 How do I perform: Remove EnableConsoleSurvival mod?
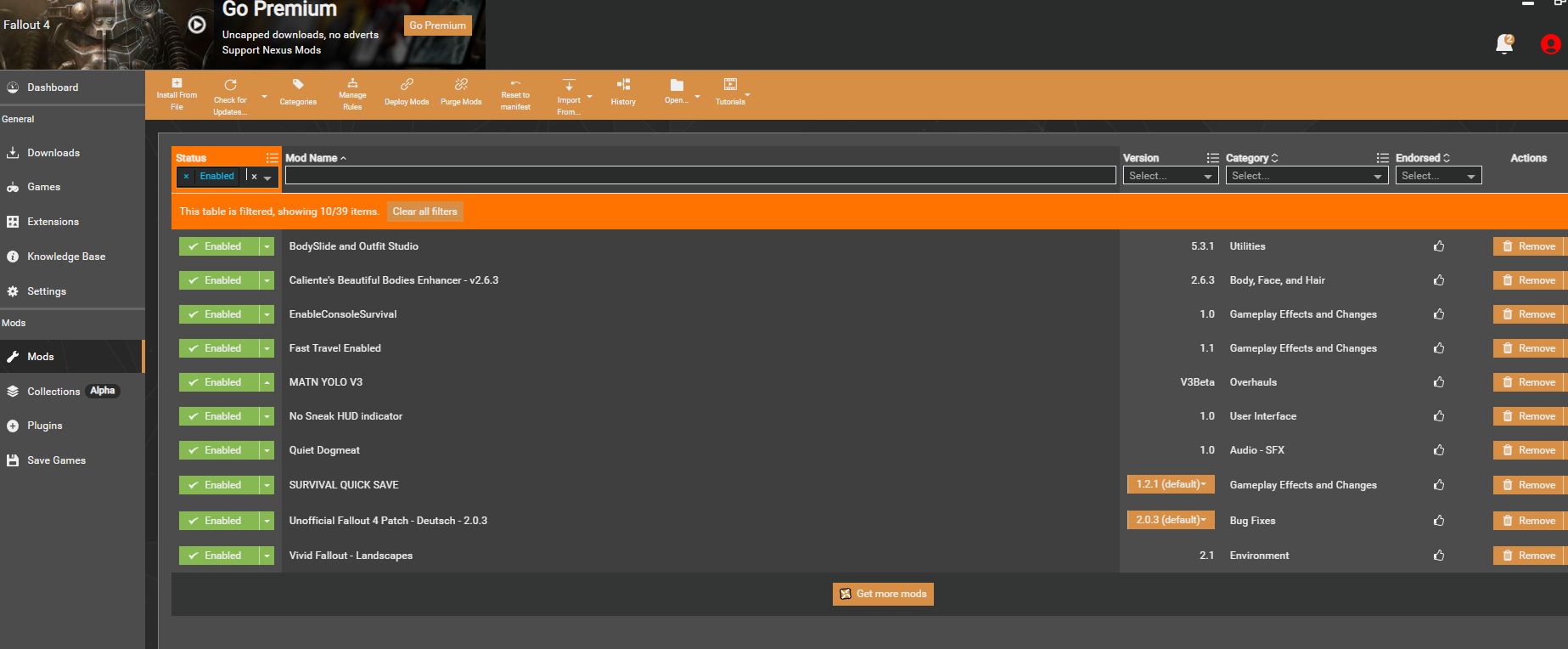[x=1530, y=314]
